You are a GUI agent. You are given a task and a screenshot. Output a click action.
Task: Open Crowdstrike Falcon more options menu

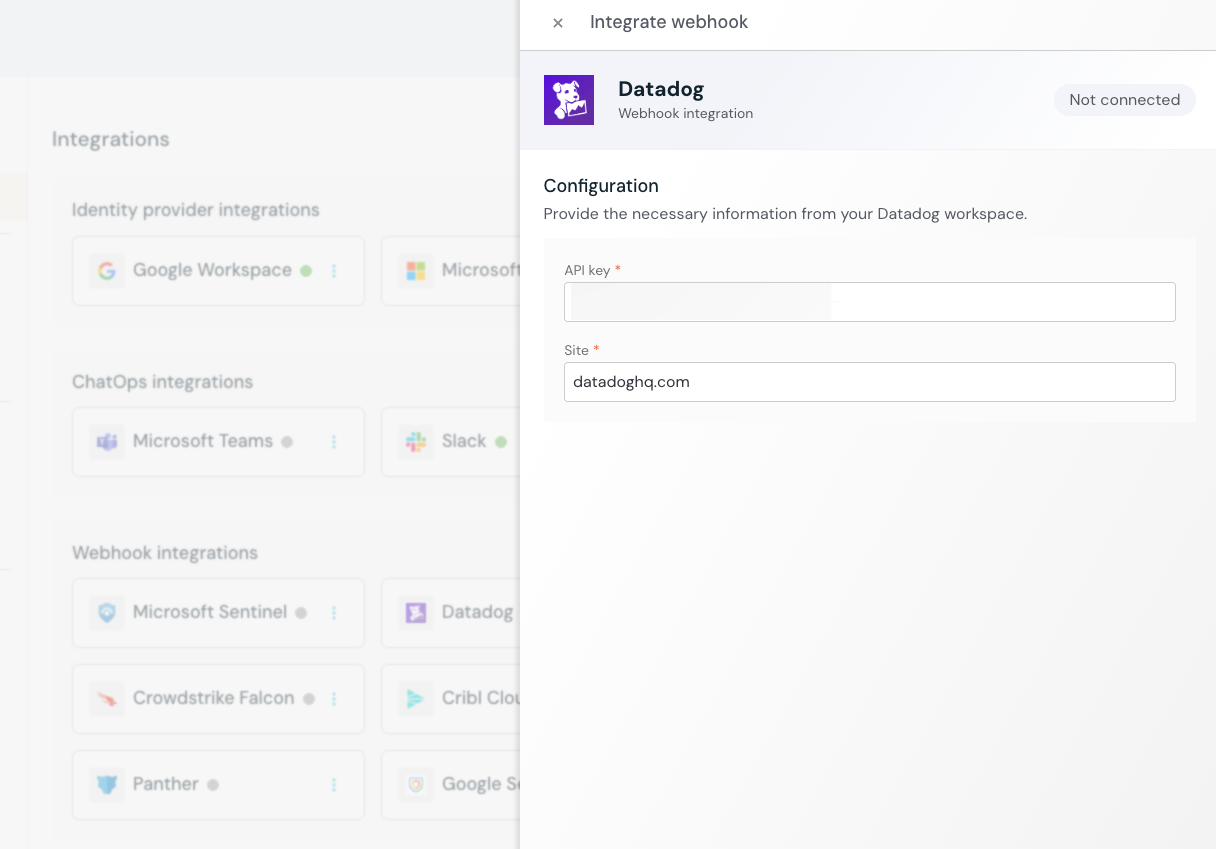click(334, 699)
